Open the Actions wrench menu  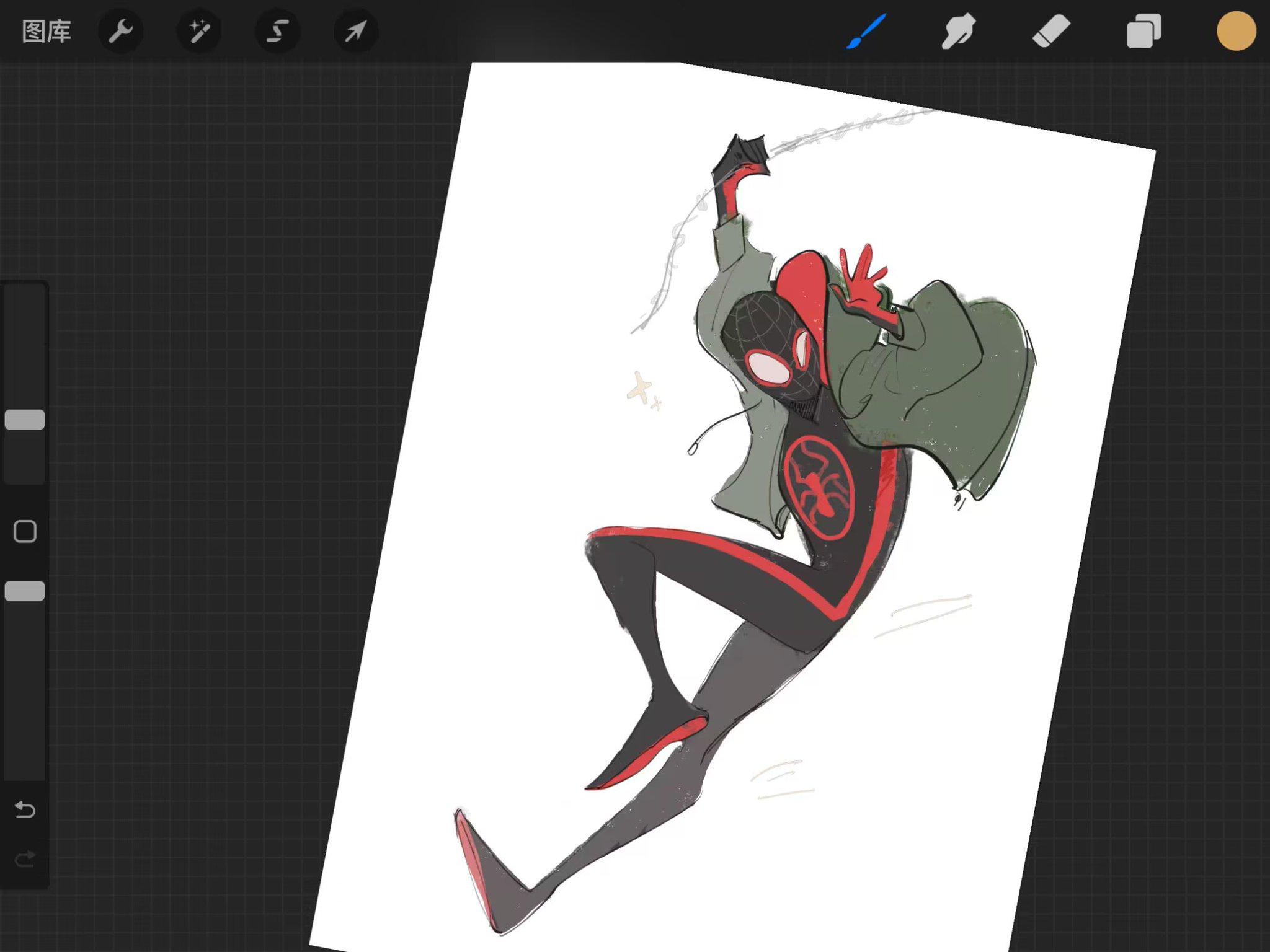[x=121, y=31]
